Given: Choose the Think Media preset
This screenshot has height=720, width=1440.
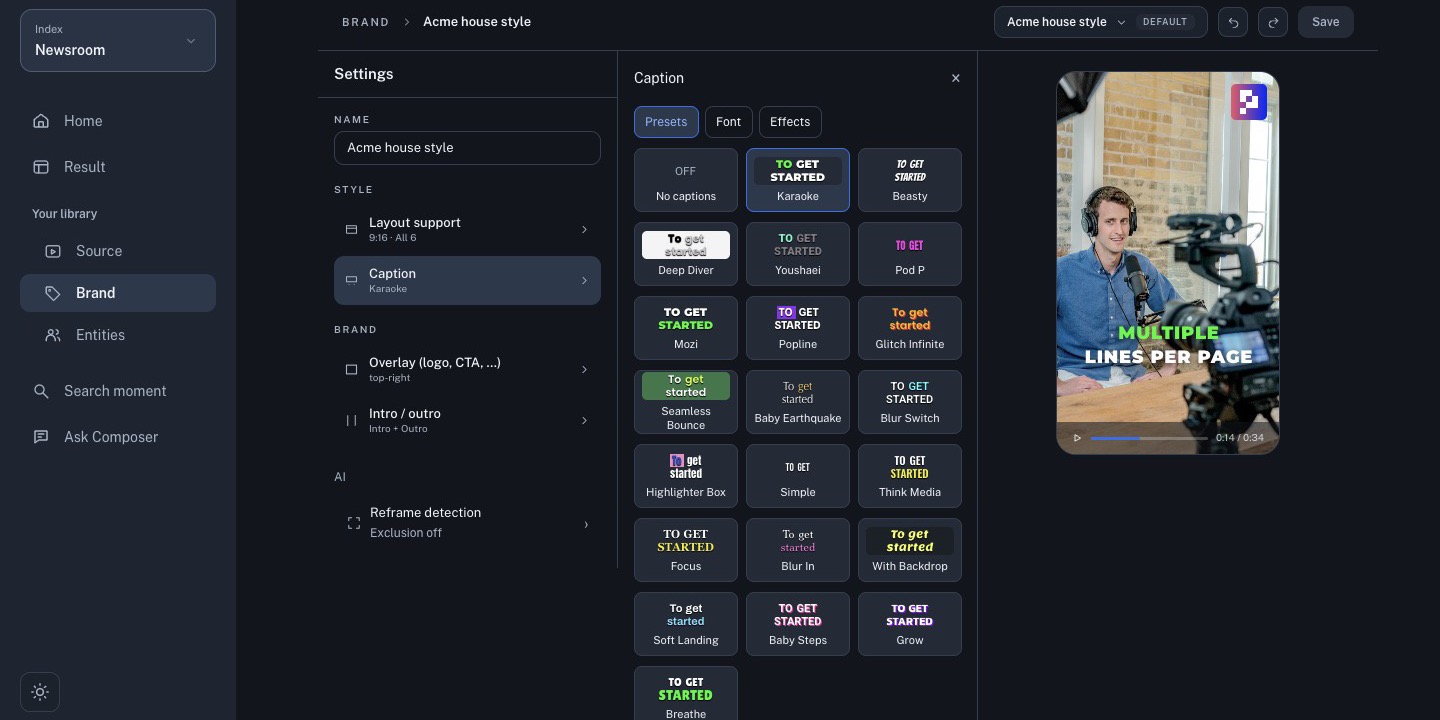Looking at the screenshot, I should tap(910, 476).
